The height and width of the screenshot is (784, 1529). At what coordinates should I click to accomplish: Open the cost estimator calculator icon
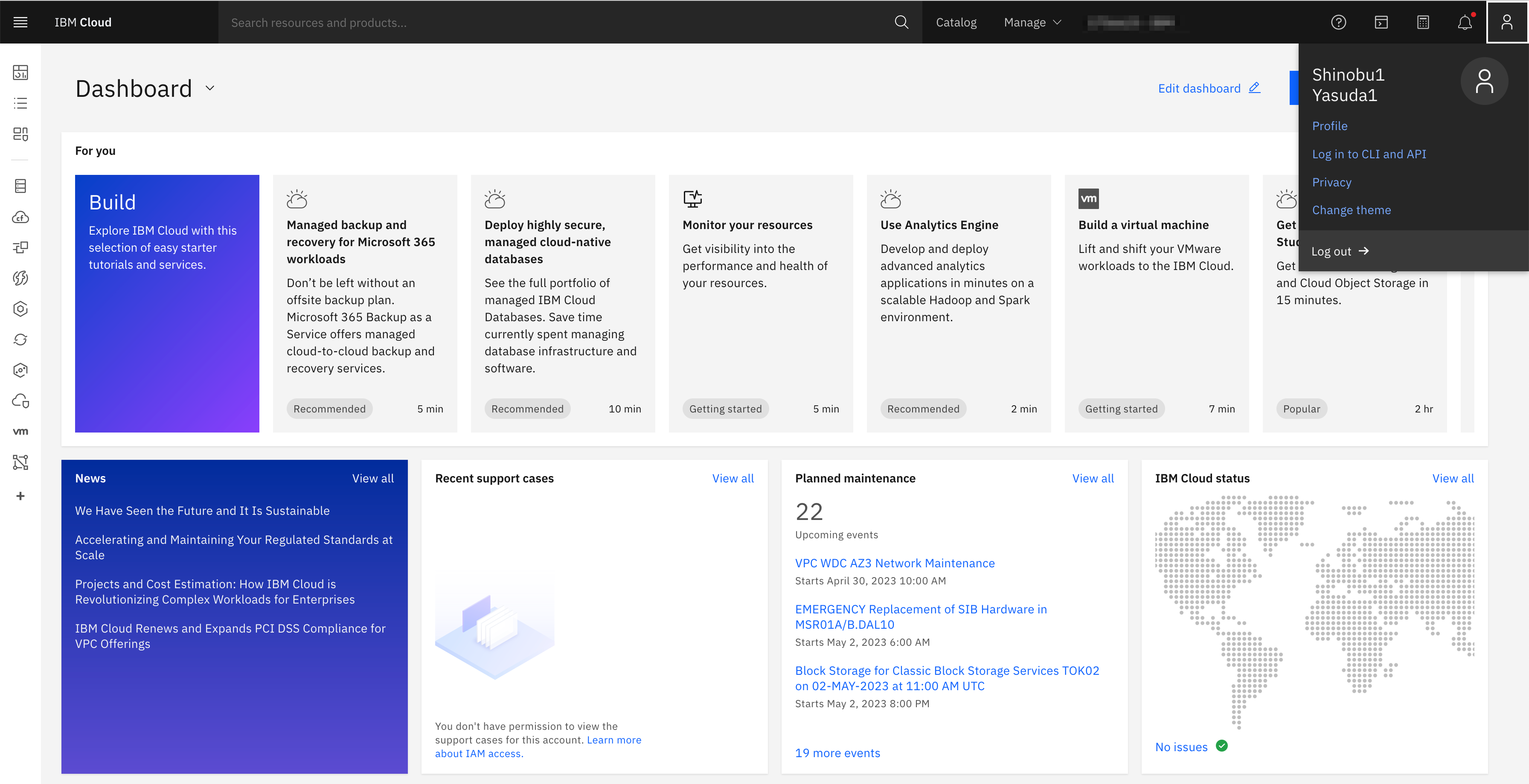tap(1423, 23)
